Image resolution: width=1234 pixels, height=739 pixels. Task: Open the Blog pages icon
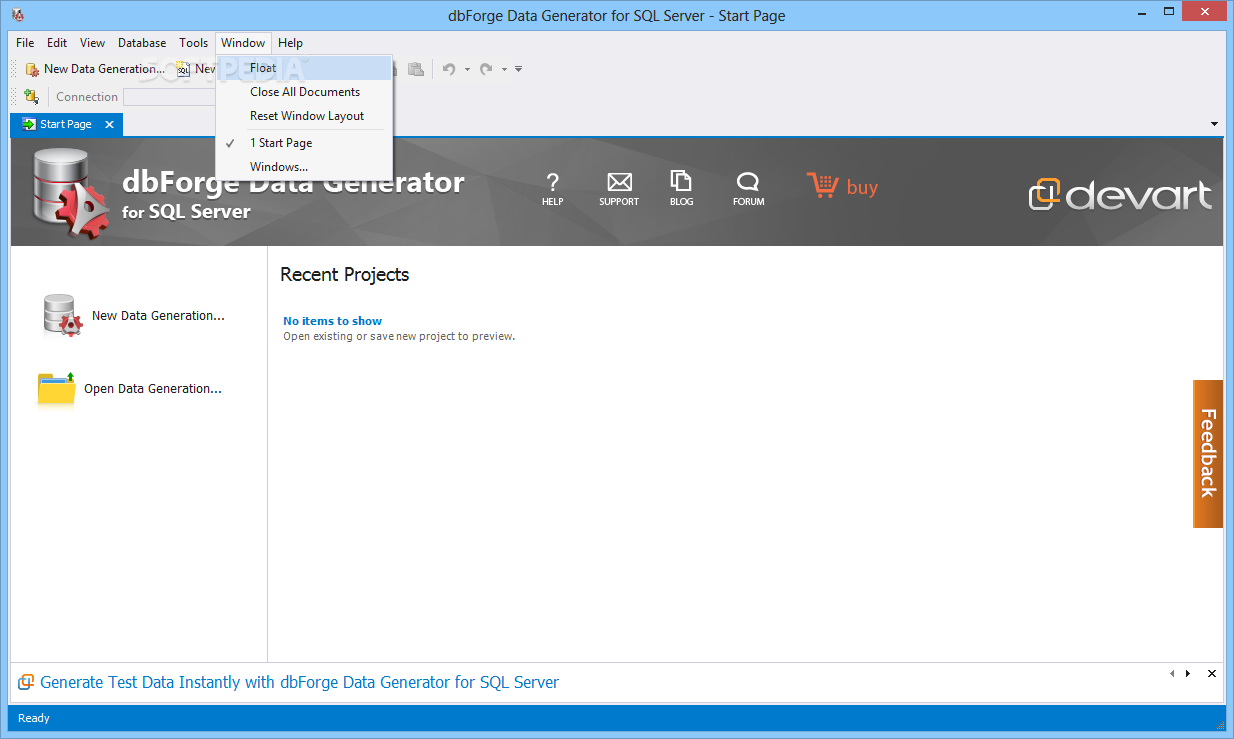[681, 181]
